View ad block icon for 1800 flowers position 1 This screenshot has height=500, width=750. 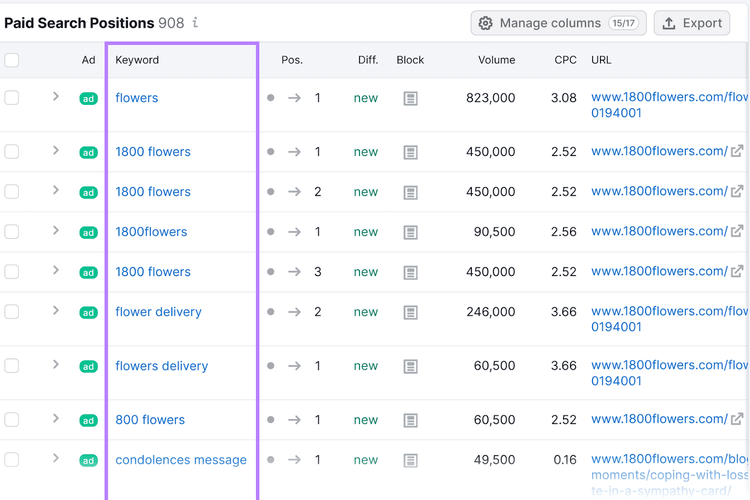point(410,153)
